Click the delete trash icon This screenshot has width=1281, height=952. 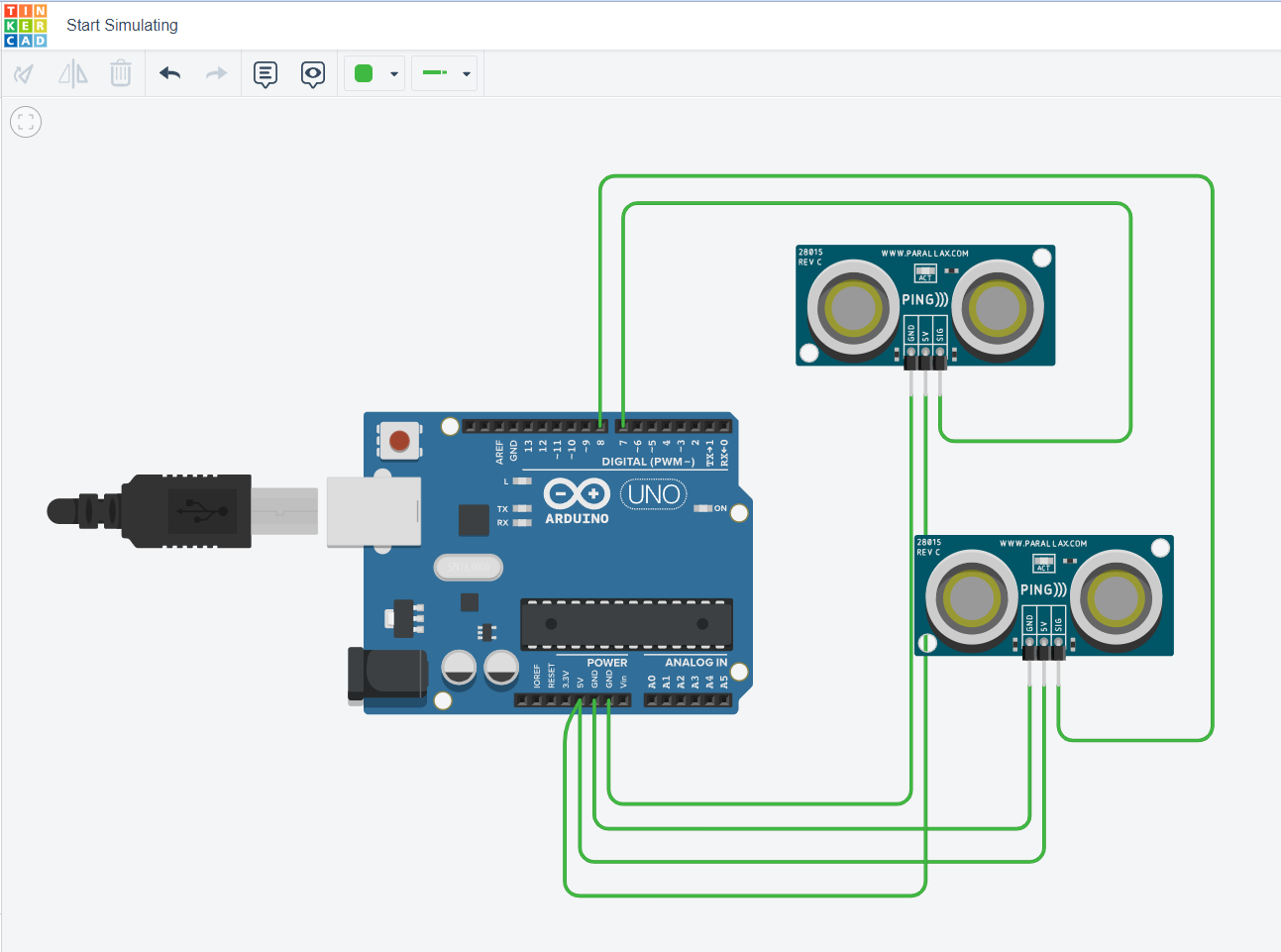(x=121, y=73)
